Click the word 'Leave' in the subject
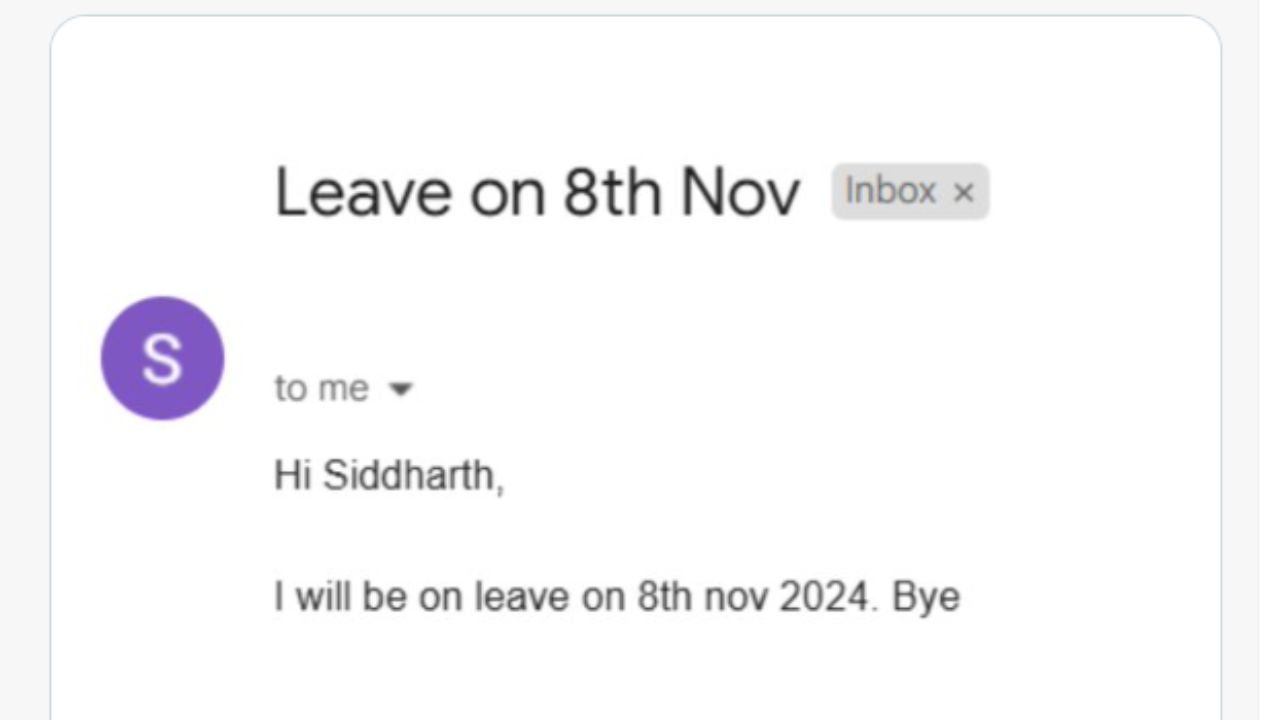The height and width of the screenshot is (720, 1280). 363,192
